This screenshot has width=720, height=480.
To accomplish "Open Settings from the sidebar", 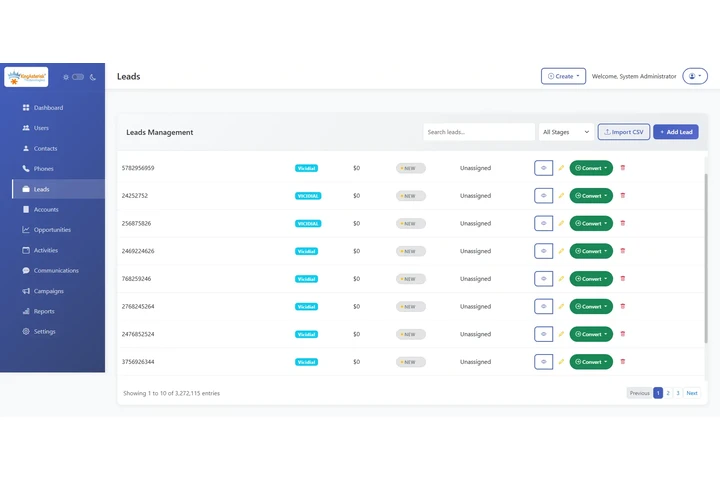I will pos(44,332).
